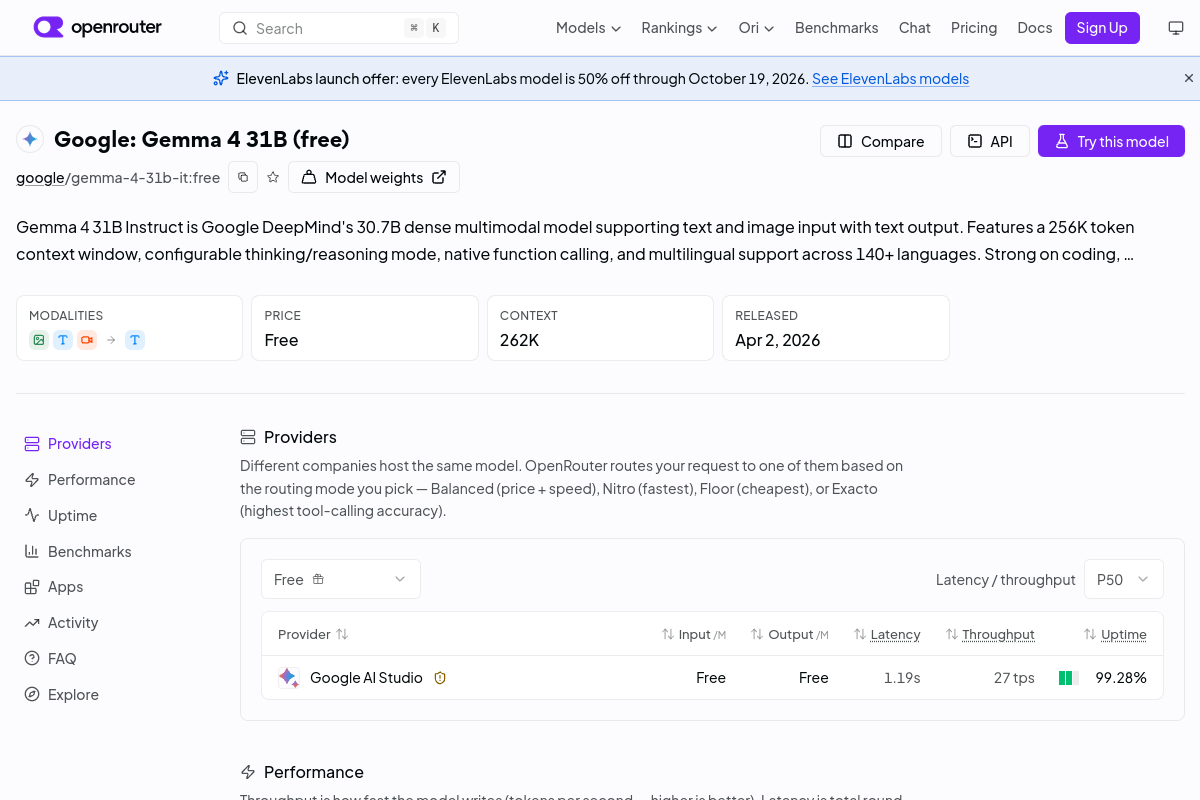Open the Docs page

pos(1034,28)
